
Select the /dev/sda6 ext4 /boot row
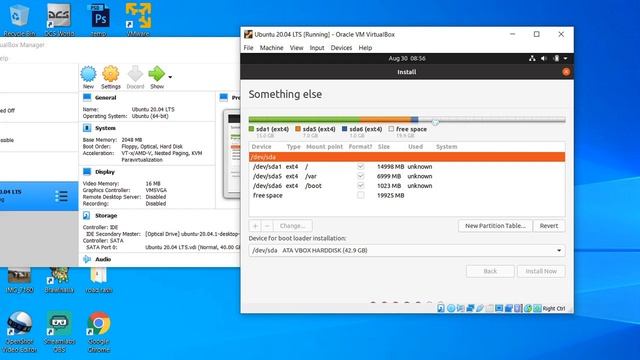pyautogui.click(x=407, y=185)
